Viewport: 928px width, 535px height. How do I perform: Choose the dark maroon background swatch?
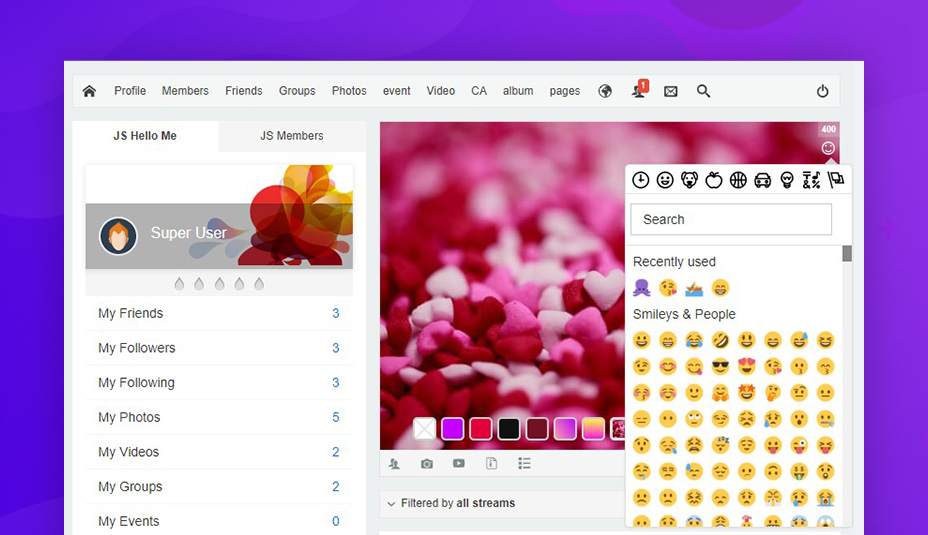click(x=537, y=428)
